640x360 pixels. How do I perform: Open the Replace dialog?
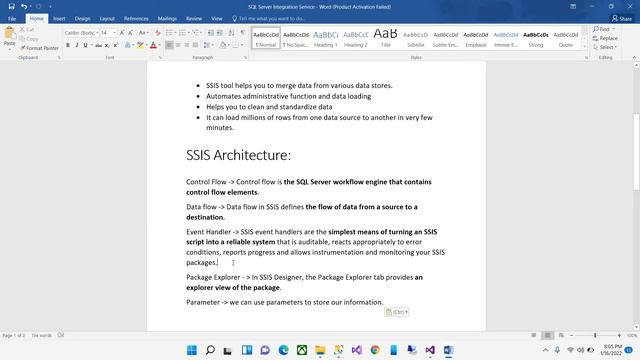[605, 38]
